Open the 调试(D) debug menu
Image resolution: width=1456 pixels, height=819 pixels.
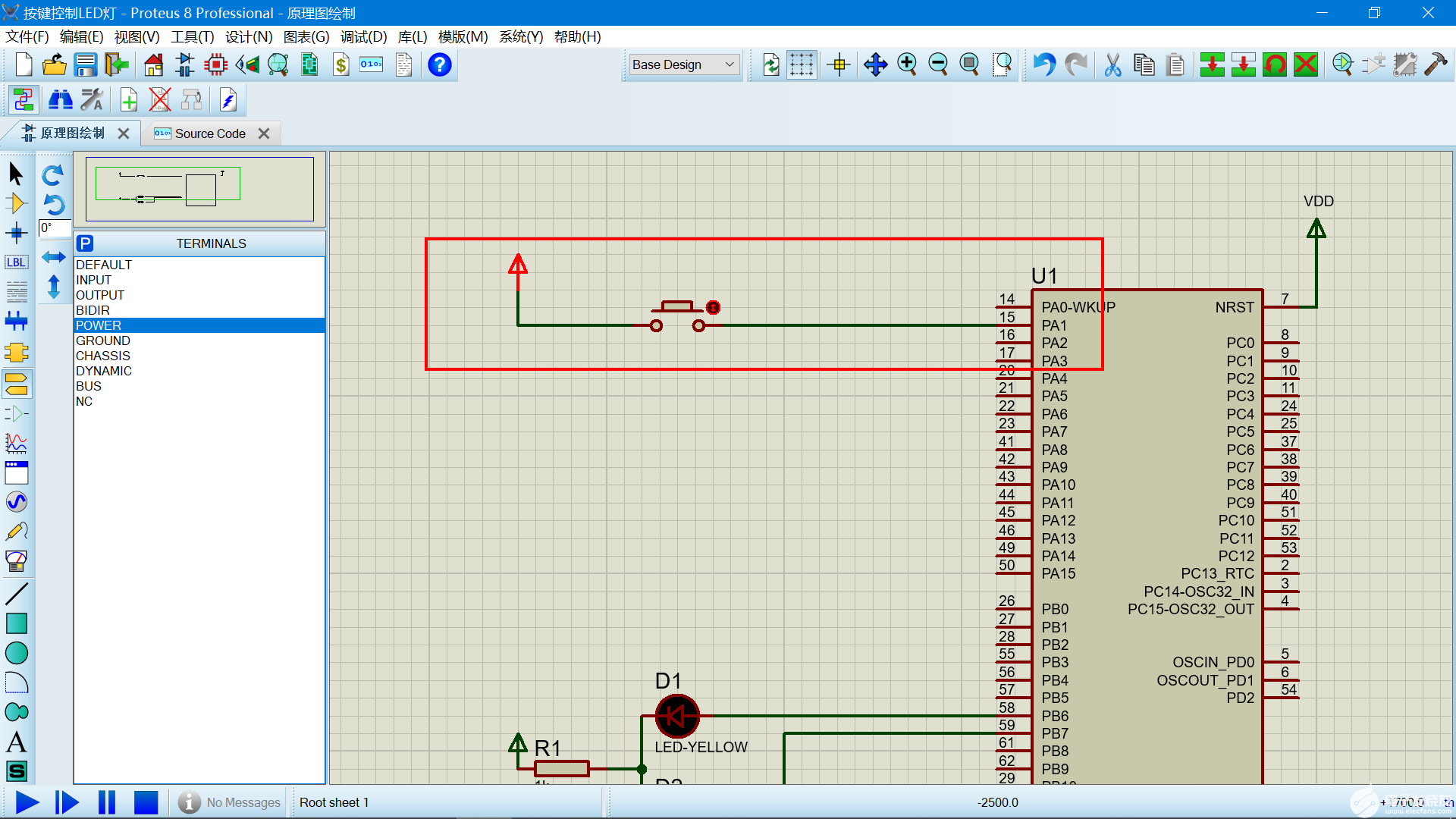click(x=363, y=36)
